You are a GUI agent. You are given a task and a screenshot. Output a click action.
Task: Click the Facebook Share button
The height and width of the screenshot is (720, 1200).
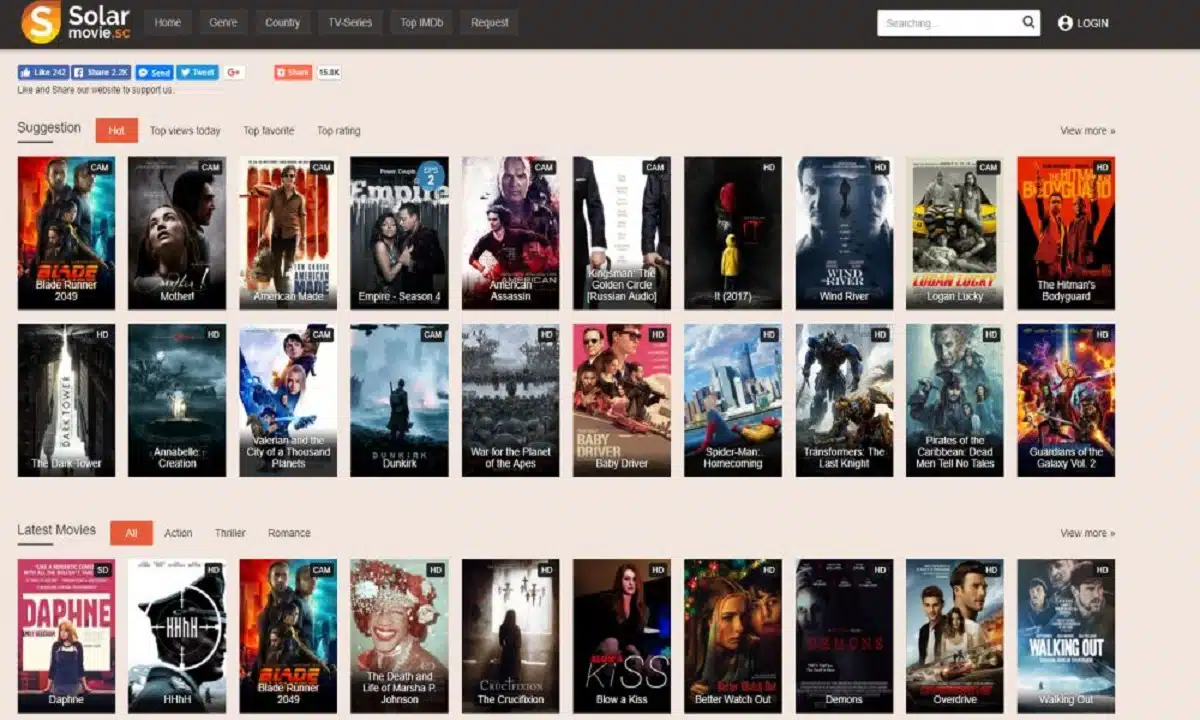(102, 73)
